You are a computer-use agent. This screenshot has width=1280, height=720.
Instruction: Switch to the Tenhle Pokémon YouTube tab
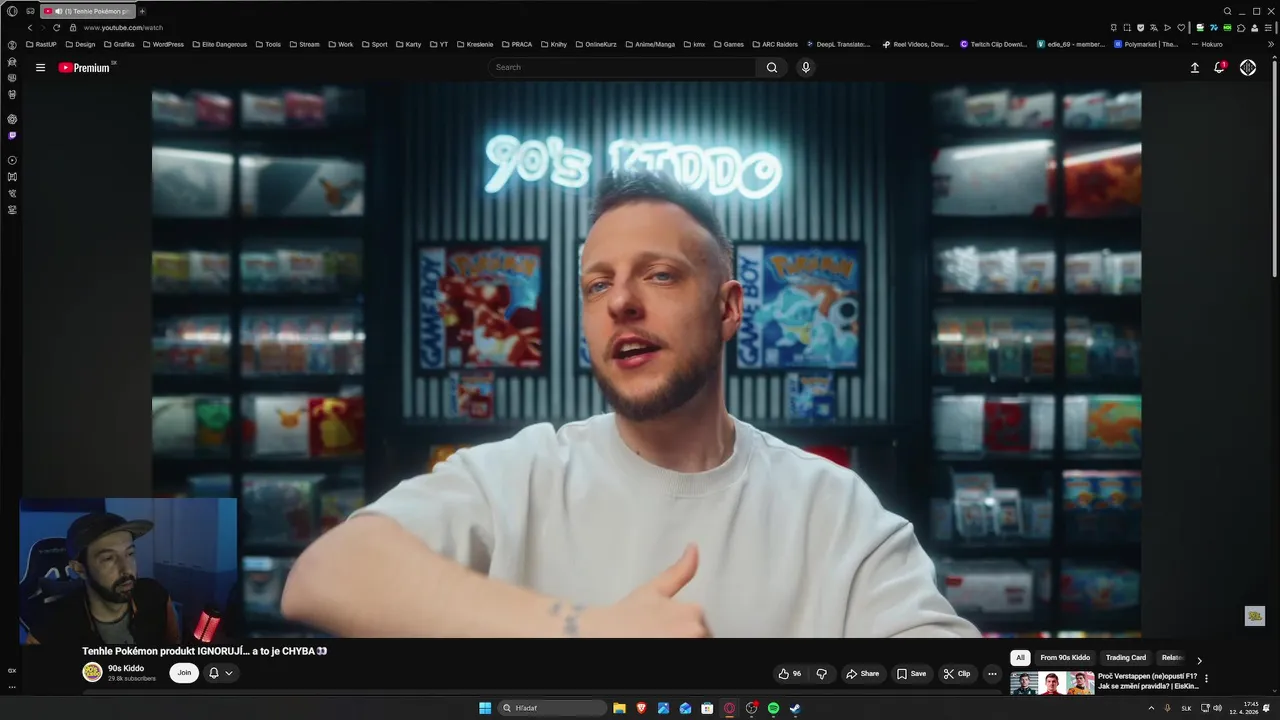(x=88, y=11)
